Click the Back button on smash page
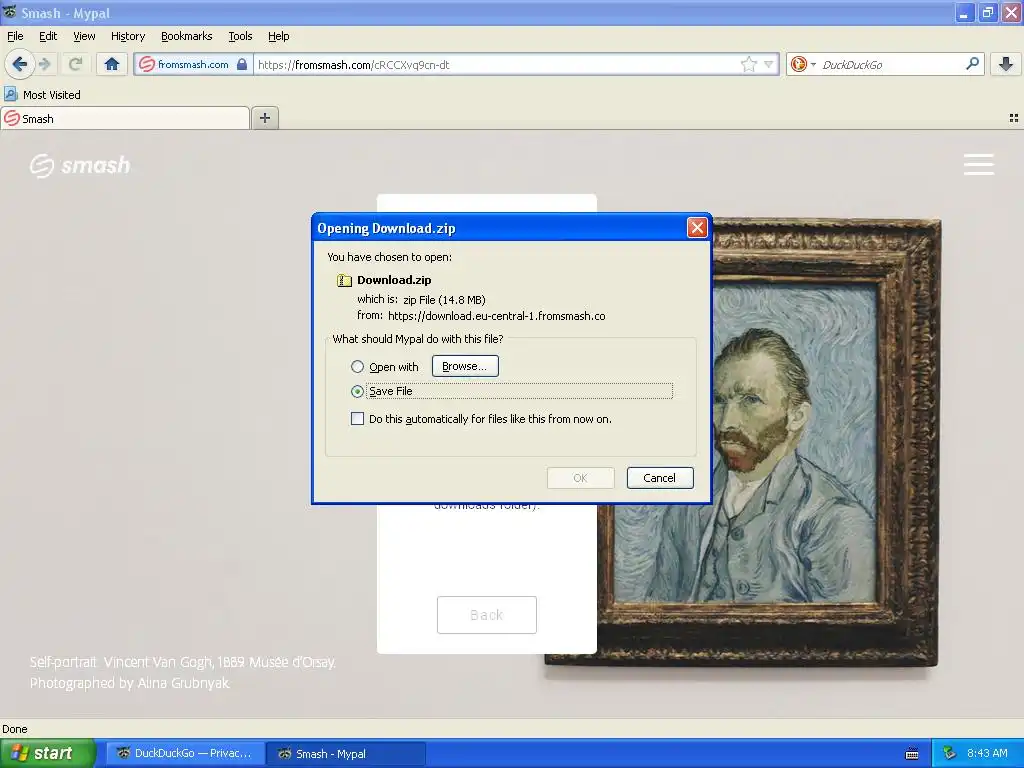The height and width of the screenshot is (768, 1024). [487, 615]
